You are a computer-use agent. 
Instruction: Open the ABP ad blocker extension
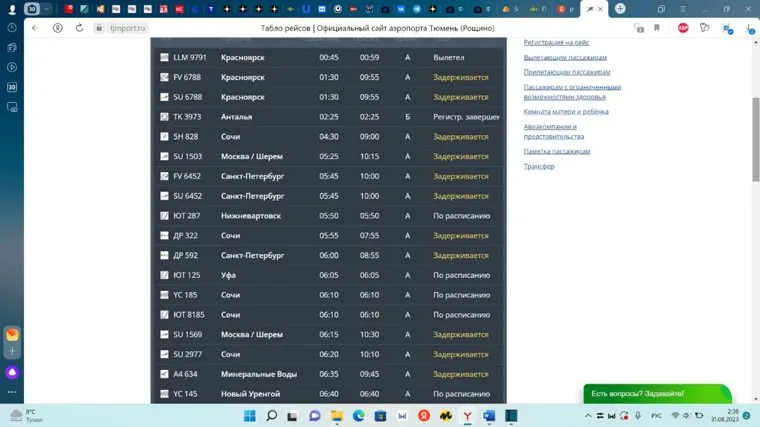[x=683, y=28]
